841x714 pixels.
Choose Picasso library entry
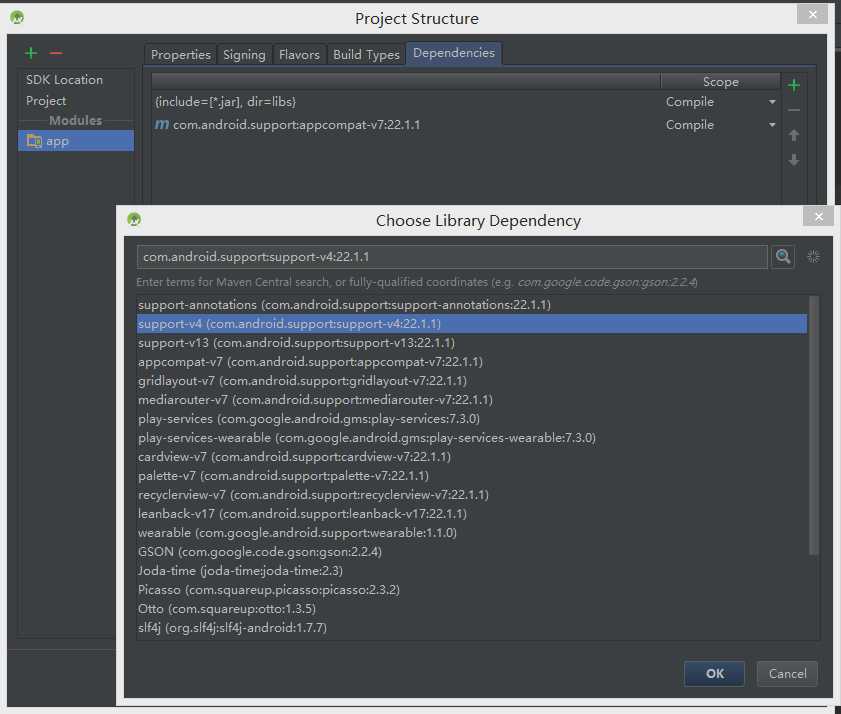pos(472,590)
